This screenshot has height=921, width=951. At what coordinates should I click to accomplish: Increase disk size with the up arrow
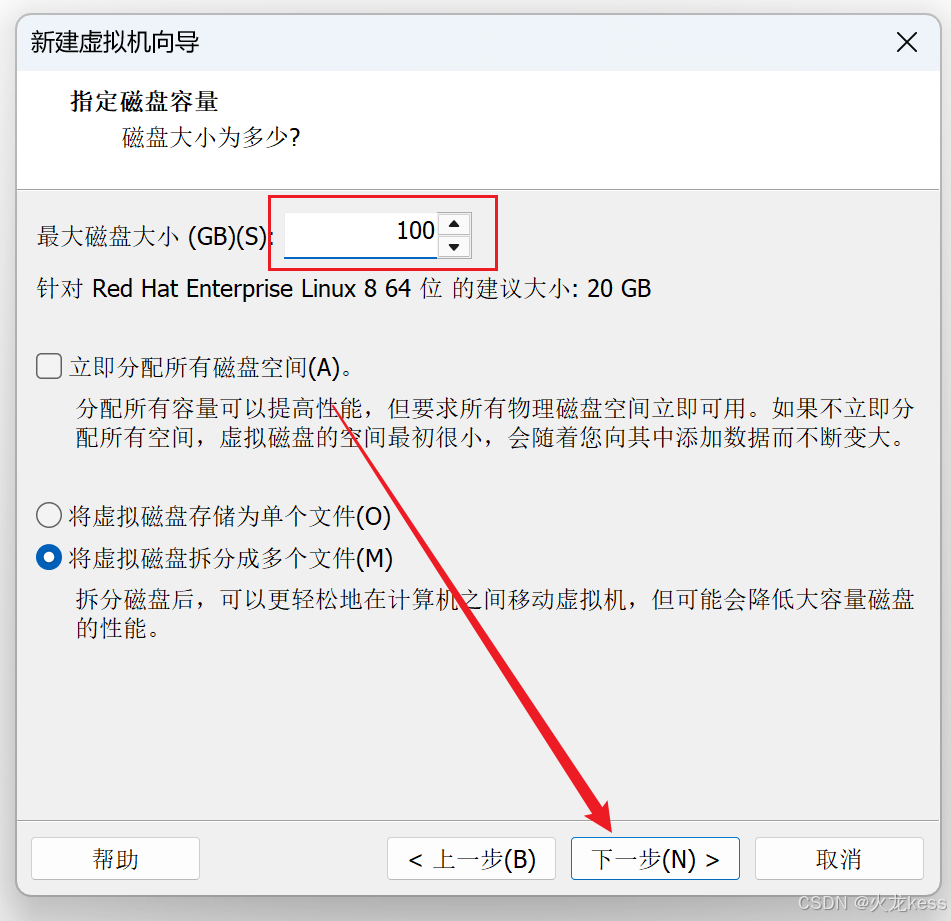(454, 224)
